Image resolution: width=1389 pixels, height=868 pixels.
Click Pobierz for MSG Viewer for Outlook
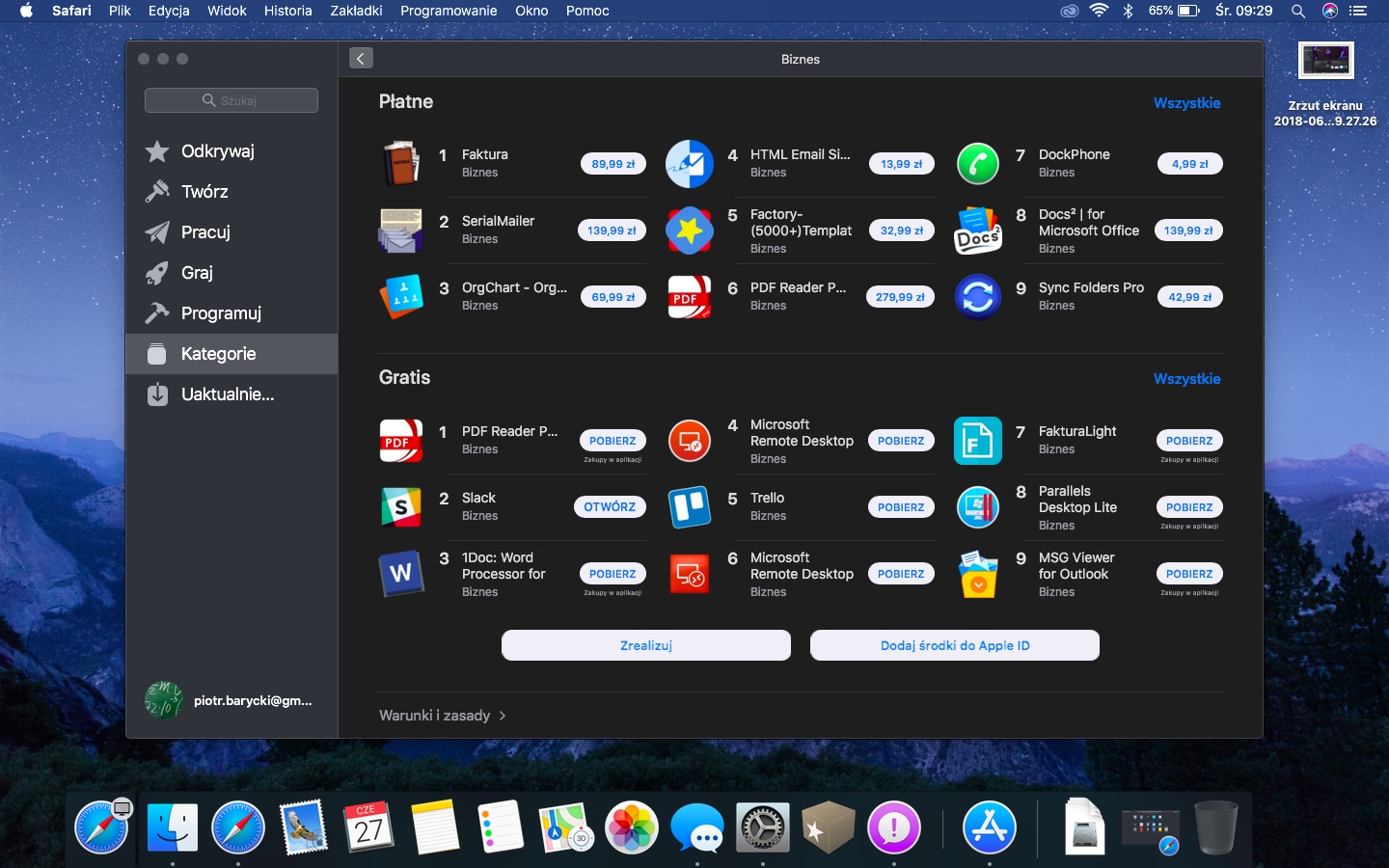click(1189, 574)
